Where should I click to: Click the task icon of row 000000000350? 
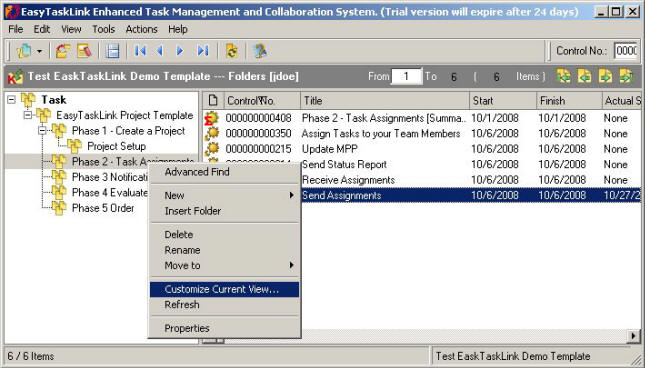[213, 133]
